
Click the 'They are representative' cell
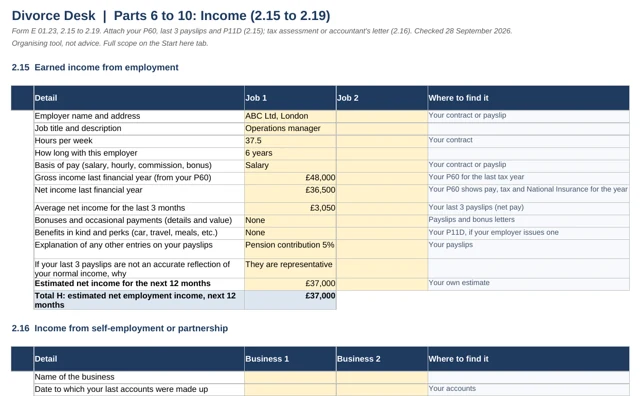(x=290, y=268)
